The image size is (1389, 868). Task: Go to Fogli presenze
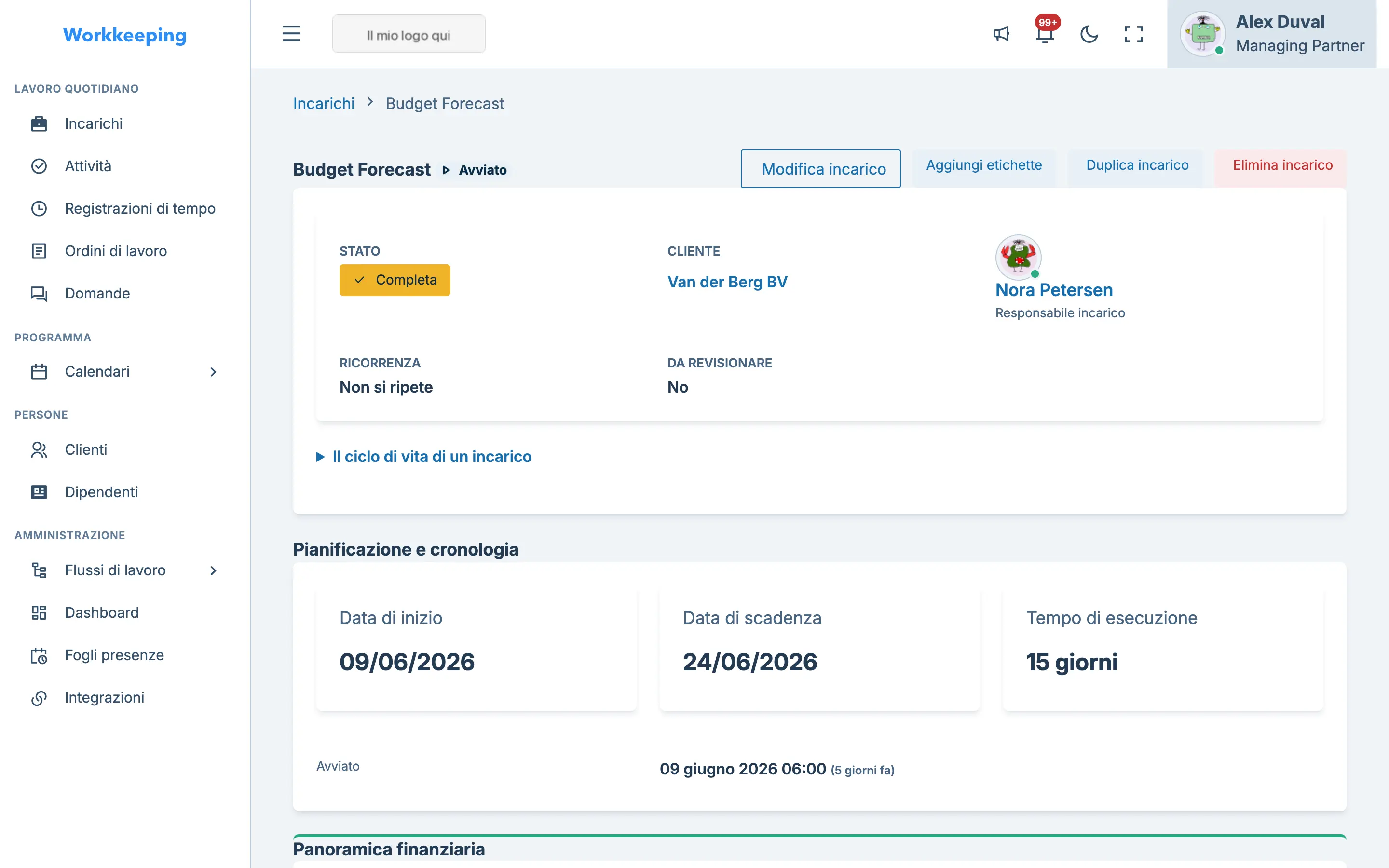[x=114, y=655]
